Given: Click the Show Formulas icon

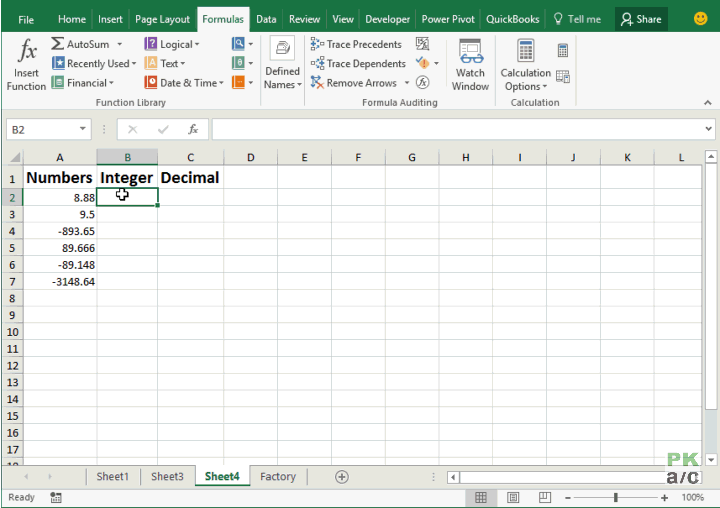Looking at the screenshot, I should 422,44.
